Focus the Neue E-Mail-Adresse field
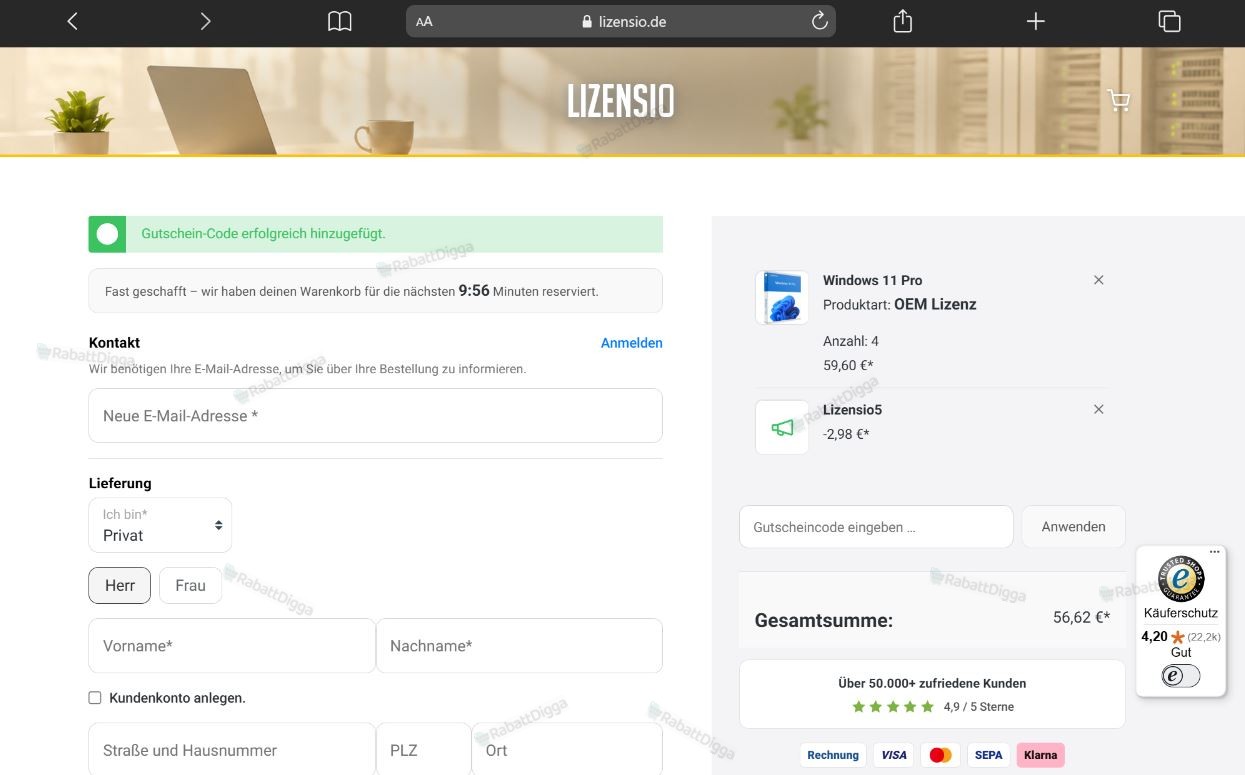The width and height of the screenshot is (1245, 775). point(375,415)
